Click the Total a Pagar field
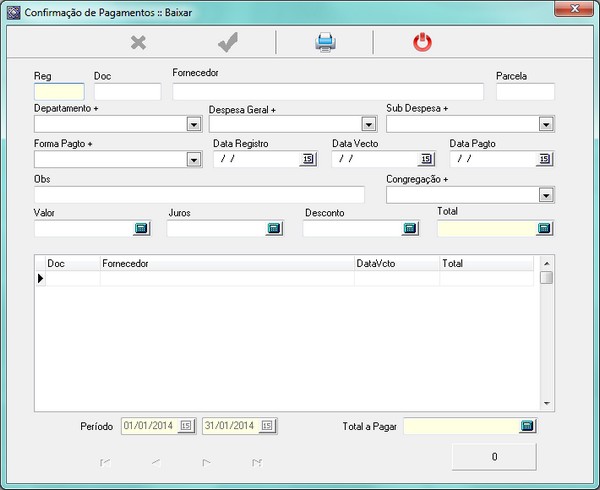 (x=461, y=426)
